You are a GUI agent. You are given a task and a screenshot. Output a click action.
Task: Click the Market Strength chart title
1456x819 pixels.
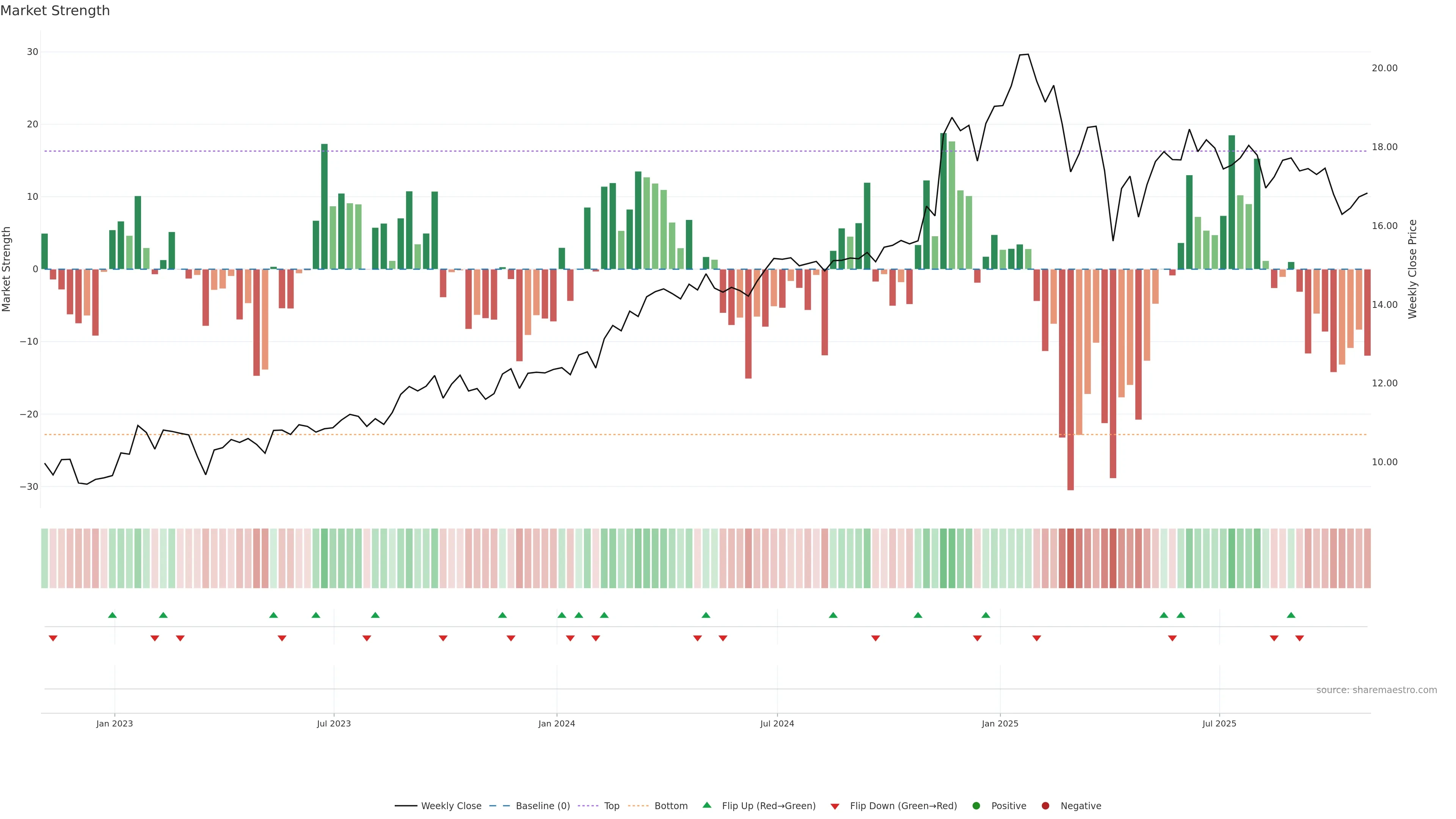pyautogui.click(x=55, y=11)
